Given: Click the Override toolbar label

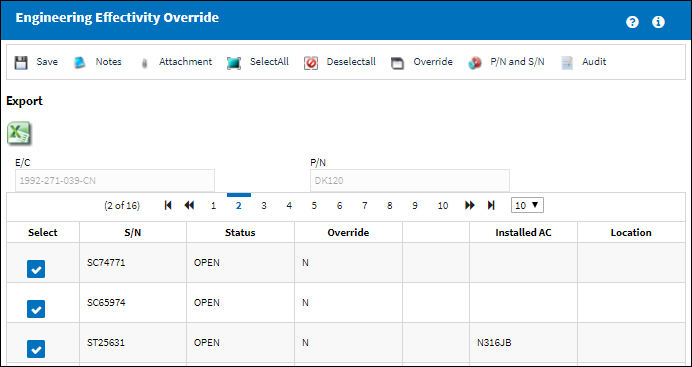Looking at the screenshot, I should point(433,62).
